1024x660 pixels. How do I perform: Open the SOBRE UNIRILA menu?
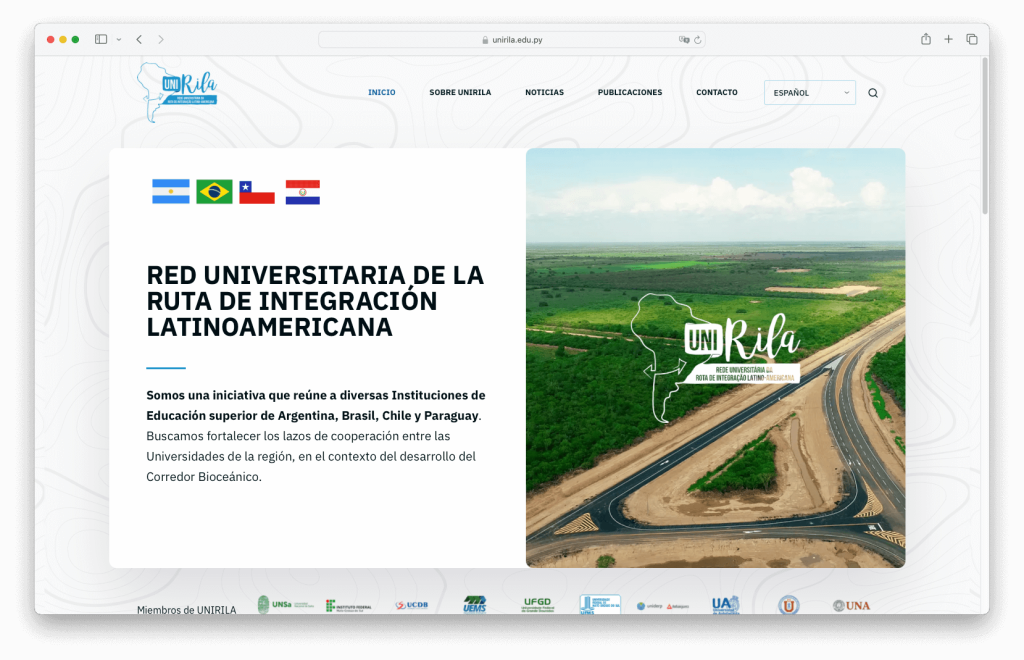pos(460,92)
